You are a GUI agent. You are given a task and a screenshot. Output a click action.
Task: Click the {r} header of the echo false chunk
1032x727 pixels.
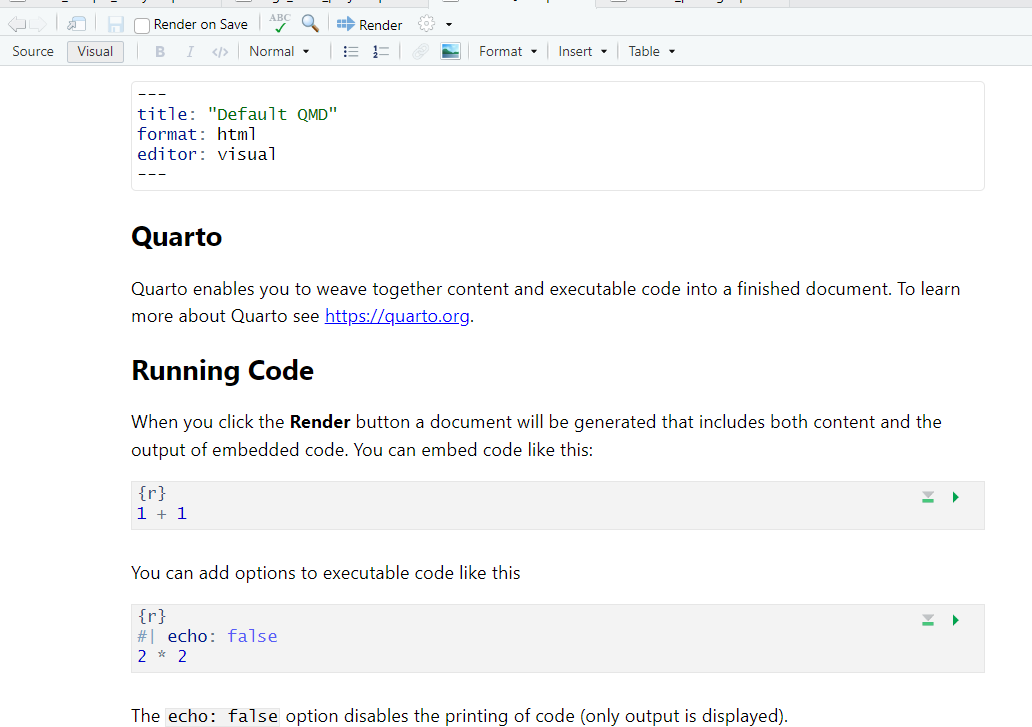pyautogui.click(x=152, y=616)
